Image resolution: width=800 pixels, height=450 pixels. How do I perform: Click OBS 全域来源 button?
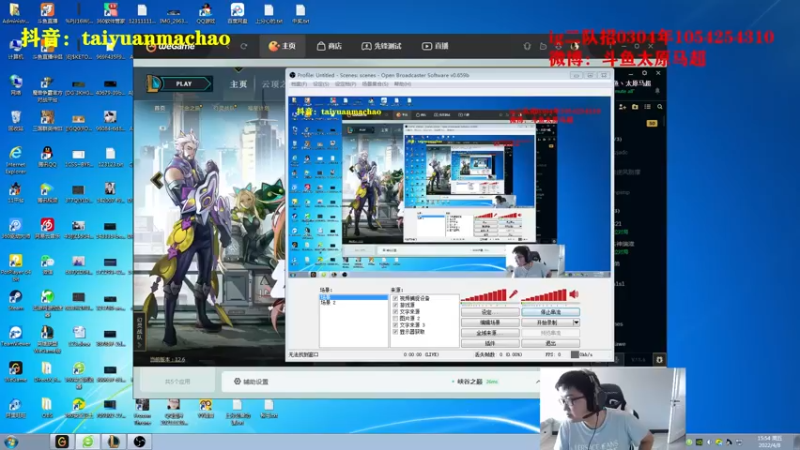click(x=490, y=333)
